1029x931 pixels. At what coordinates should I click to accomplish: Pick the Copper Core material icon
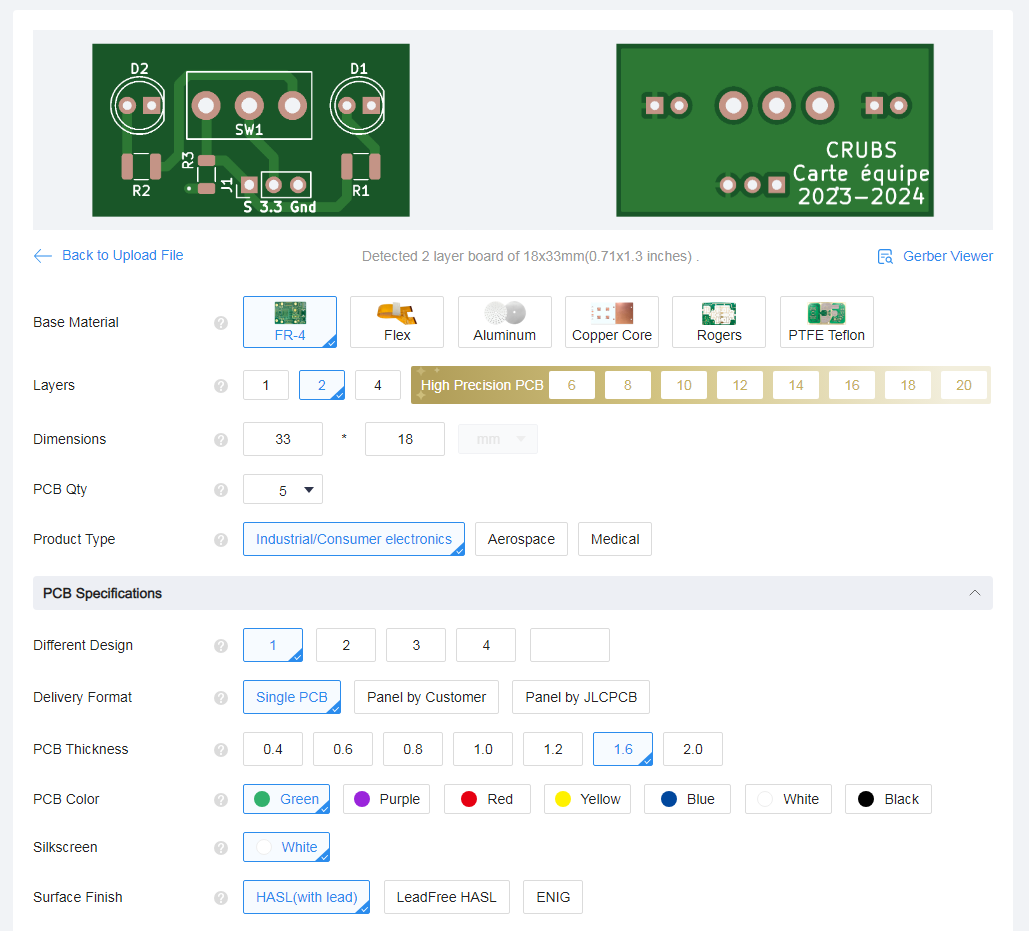tap(611, 313)
